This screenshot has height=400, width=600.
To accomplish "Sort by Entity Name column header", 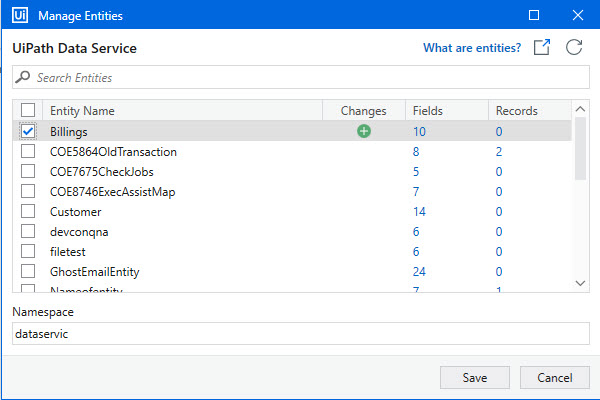I will click(x=82, y=111).
